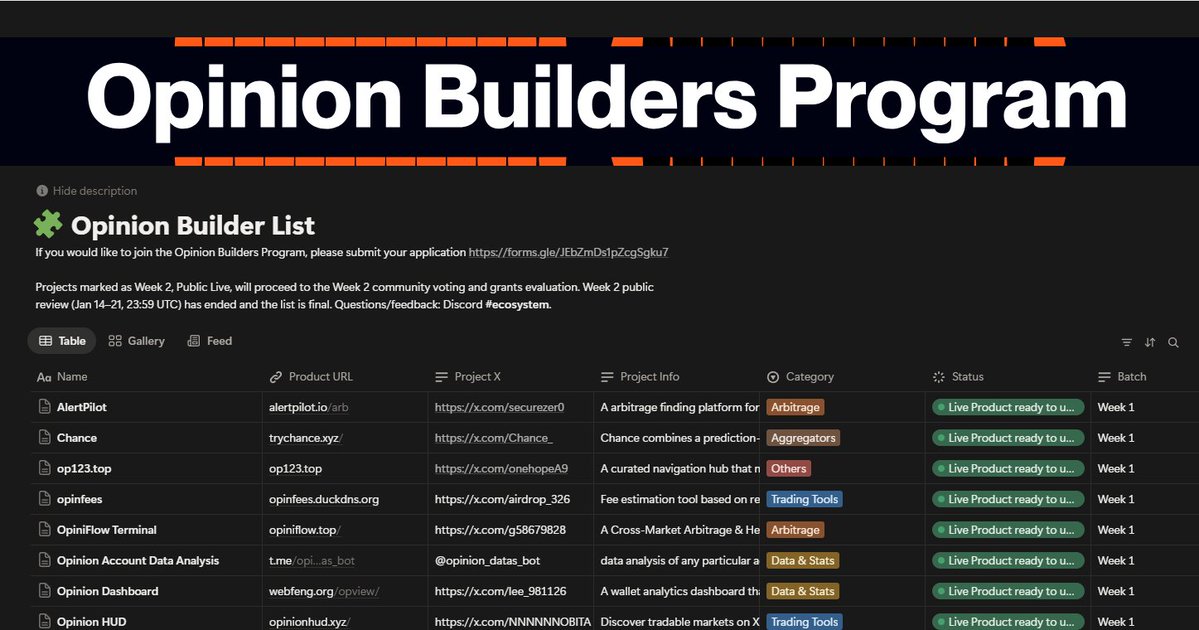Click the page icon next to Opinion HUD

point(44,621)
